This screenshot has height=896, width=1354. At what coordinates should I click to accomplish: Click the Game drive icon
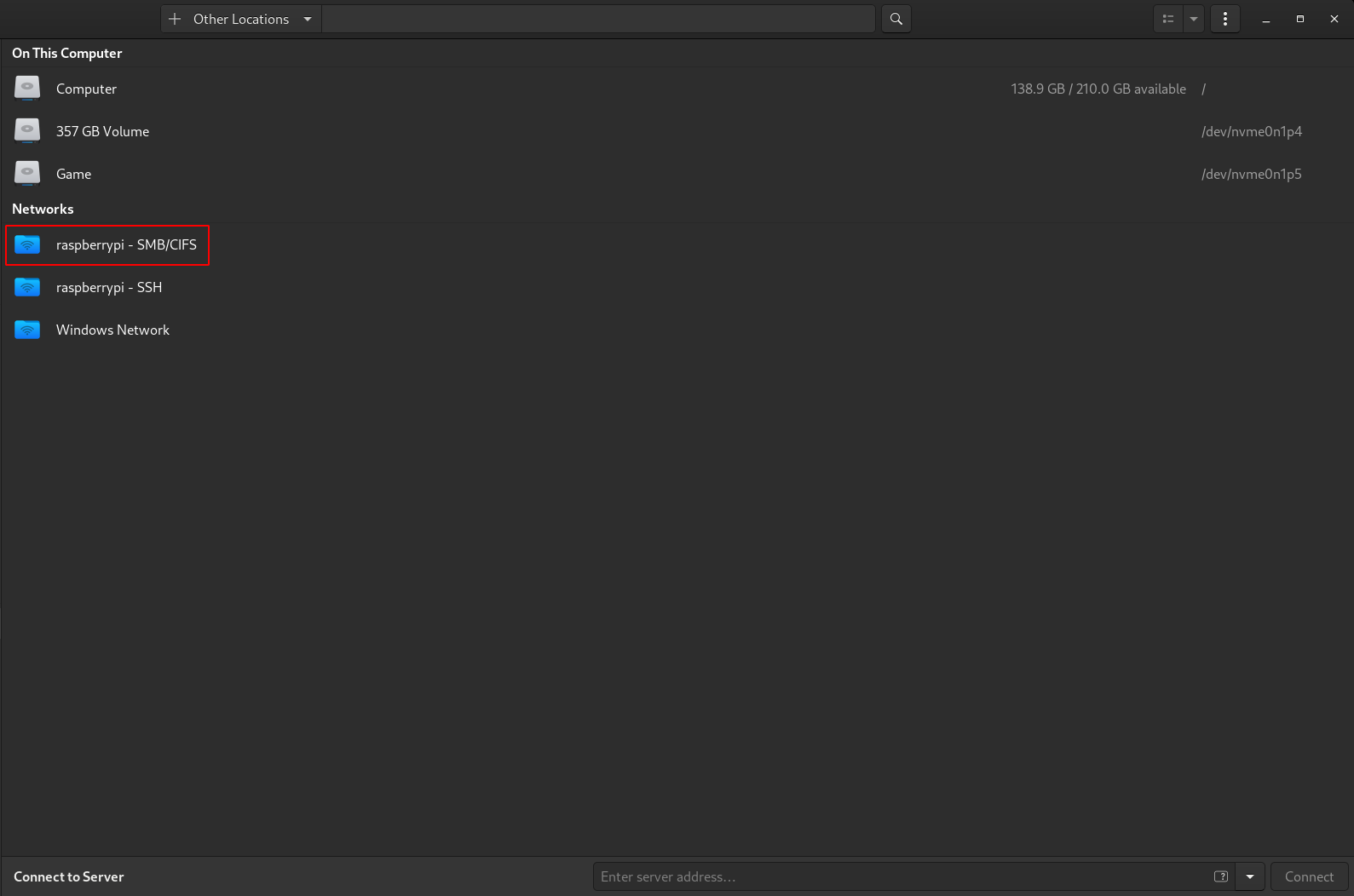[27, 174]
